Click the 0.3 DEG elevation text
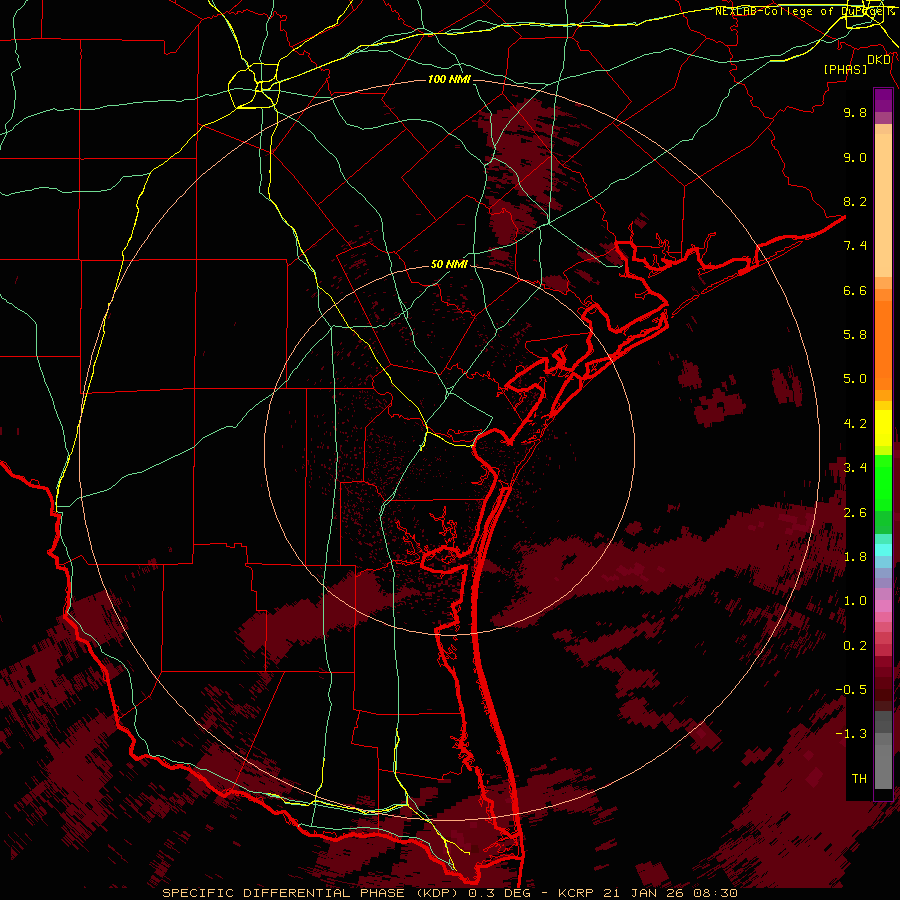The width and height of the screenshot is (900, 900). point(501,893)
